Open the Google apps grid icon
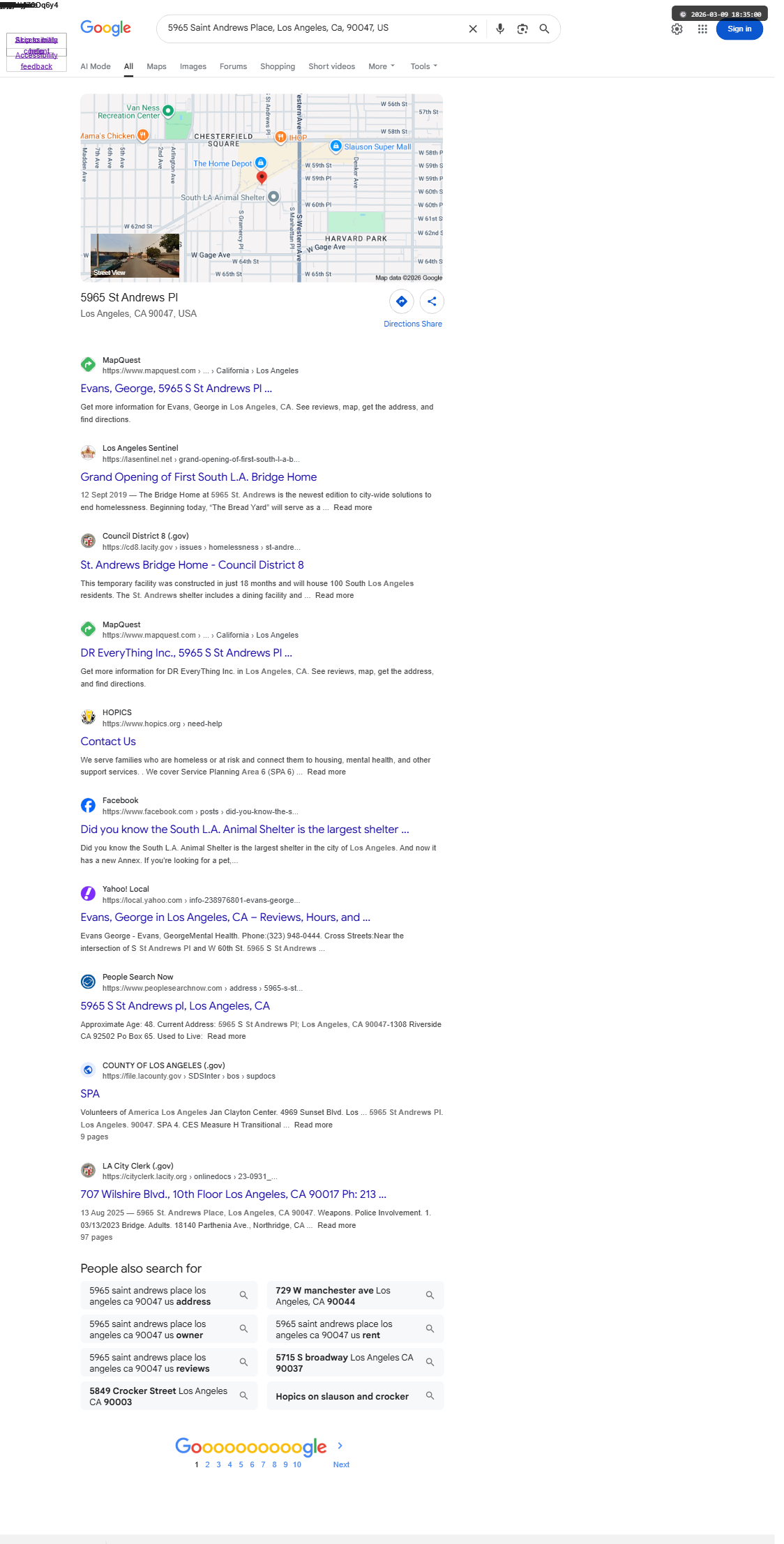The height and width of the screenshot is (1544, 784). click(702, 29)
